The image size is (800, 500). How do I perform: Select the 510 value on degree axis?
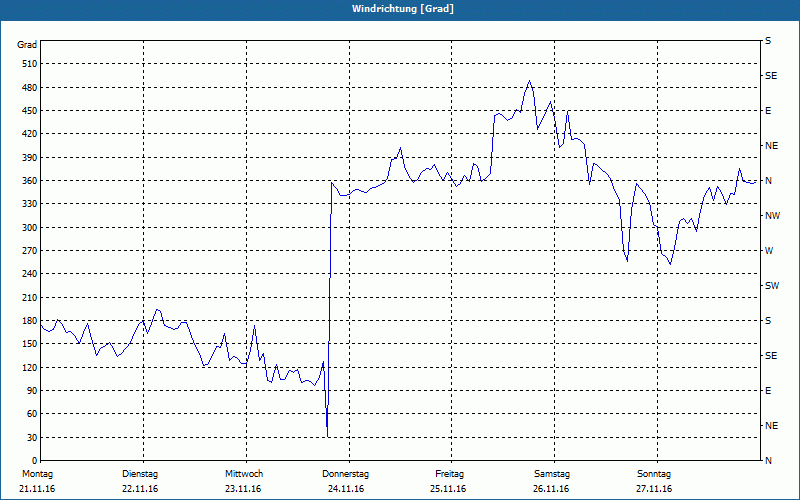[30, 64]
